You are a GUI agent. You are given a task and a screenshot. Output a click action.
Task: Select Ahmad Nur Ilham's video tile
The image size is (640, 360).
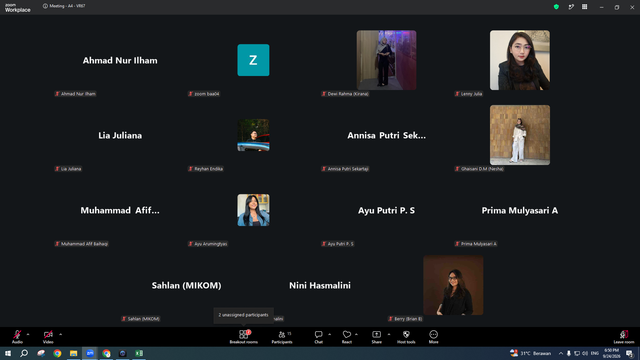[120, 60]
